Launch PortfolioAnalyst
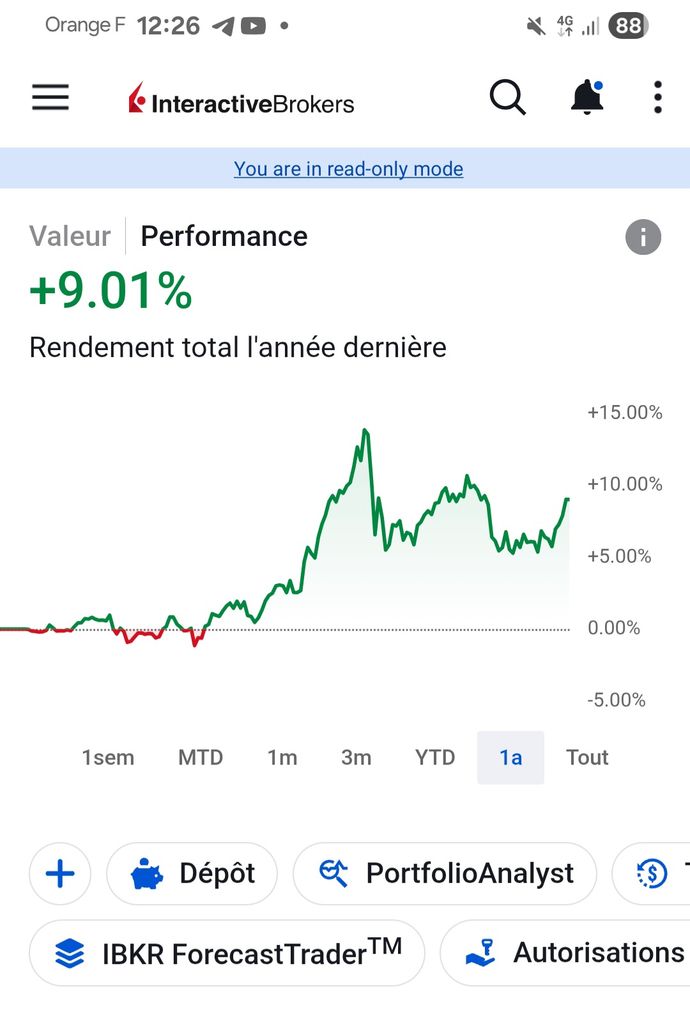 pos(445,874)
